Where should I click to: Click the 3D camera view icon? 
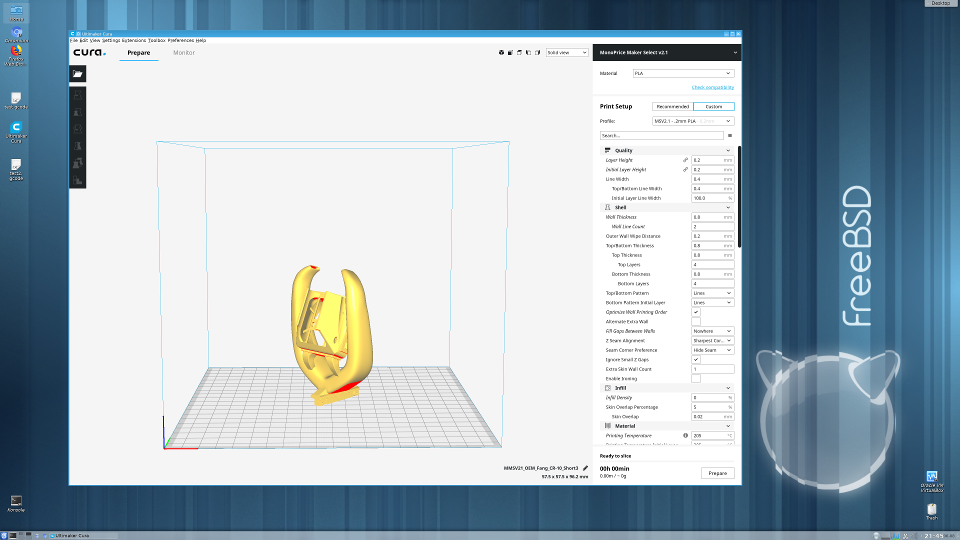pyautogui.click(x=500, y=52)
